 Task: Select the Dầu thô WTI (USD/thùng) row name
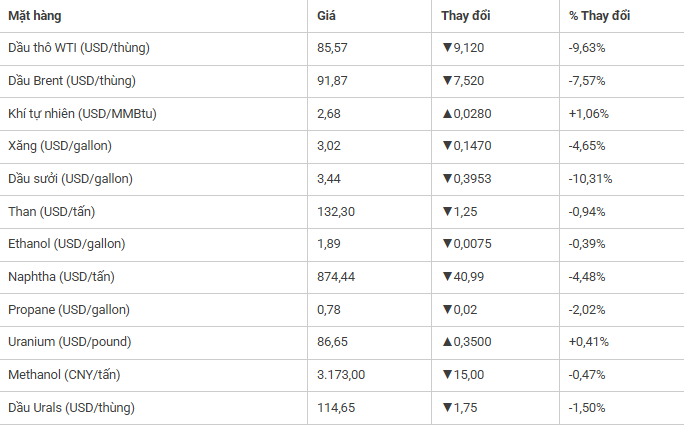point(79,48)
